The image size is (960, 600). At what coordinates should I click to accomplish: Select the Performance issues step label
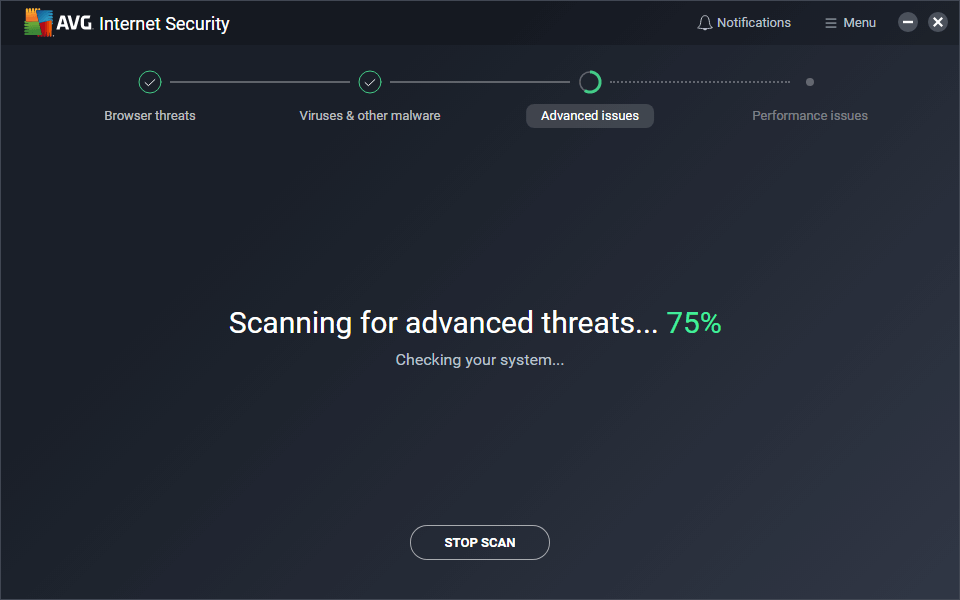click(x=810, y=116)
